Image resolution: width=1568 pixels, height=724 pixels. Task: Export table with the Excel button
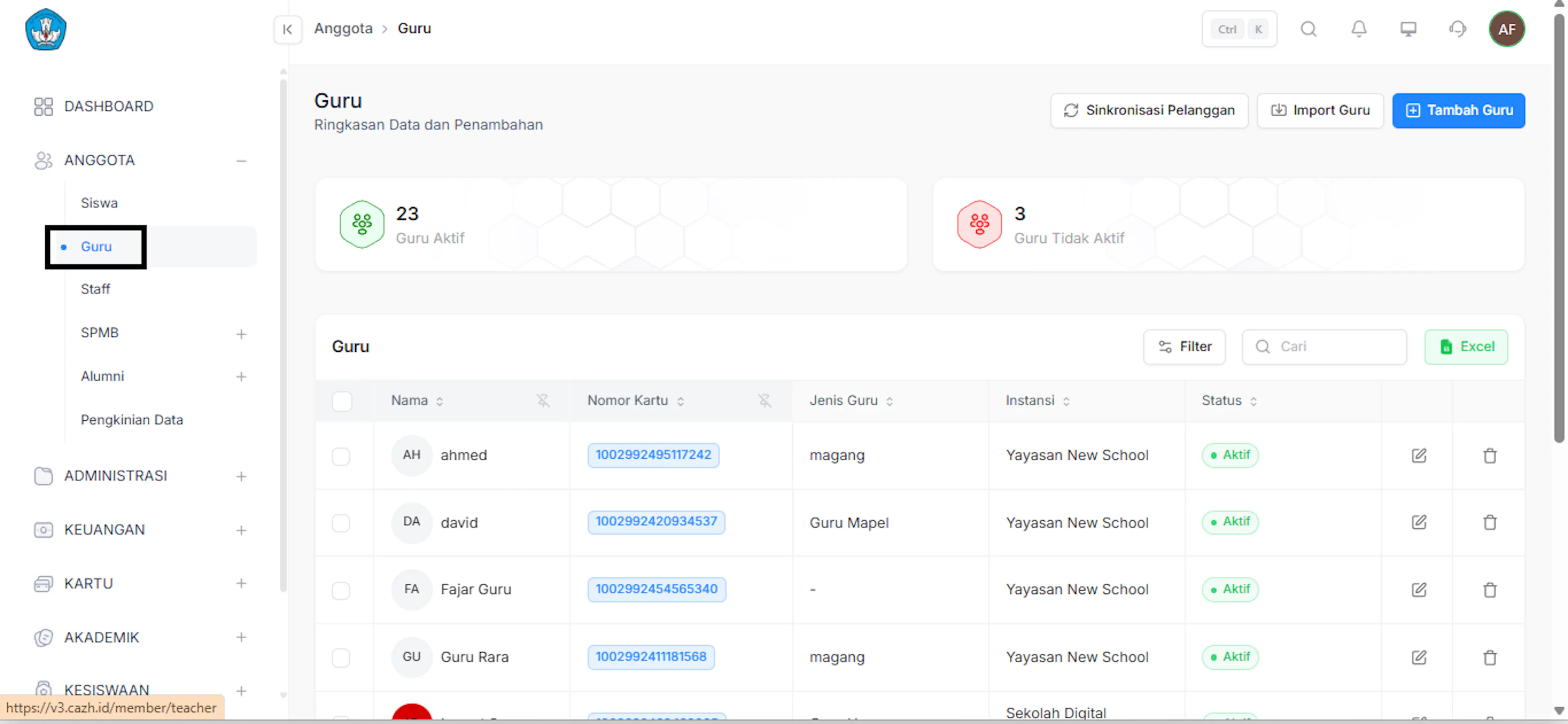1466,347
